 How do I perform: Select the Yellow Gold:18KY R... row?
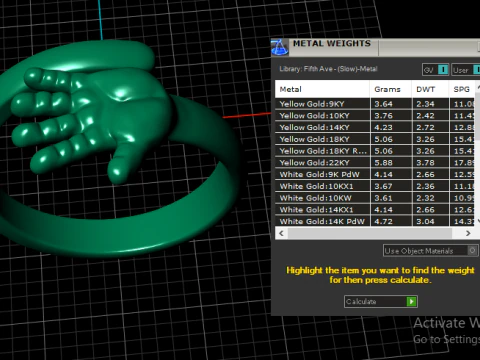[x=374, y=151]
